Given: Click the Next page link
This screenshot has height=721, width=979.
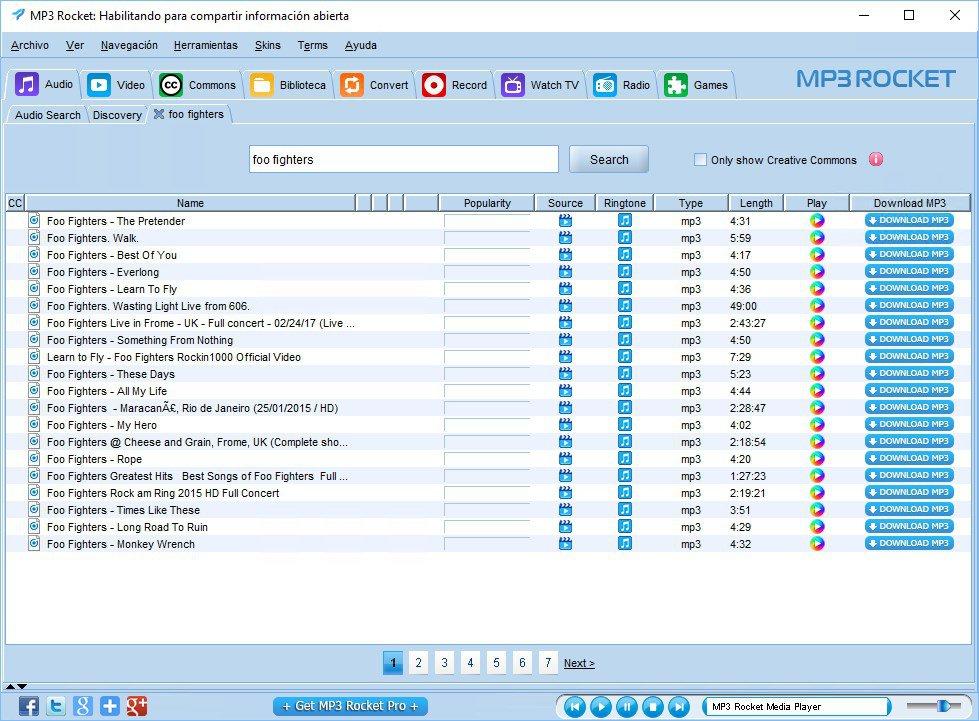Looking at the screenshot, I should click(579, 663).
